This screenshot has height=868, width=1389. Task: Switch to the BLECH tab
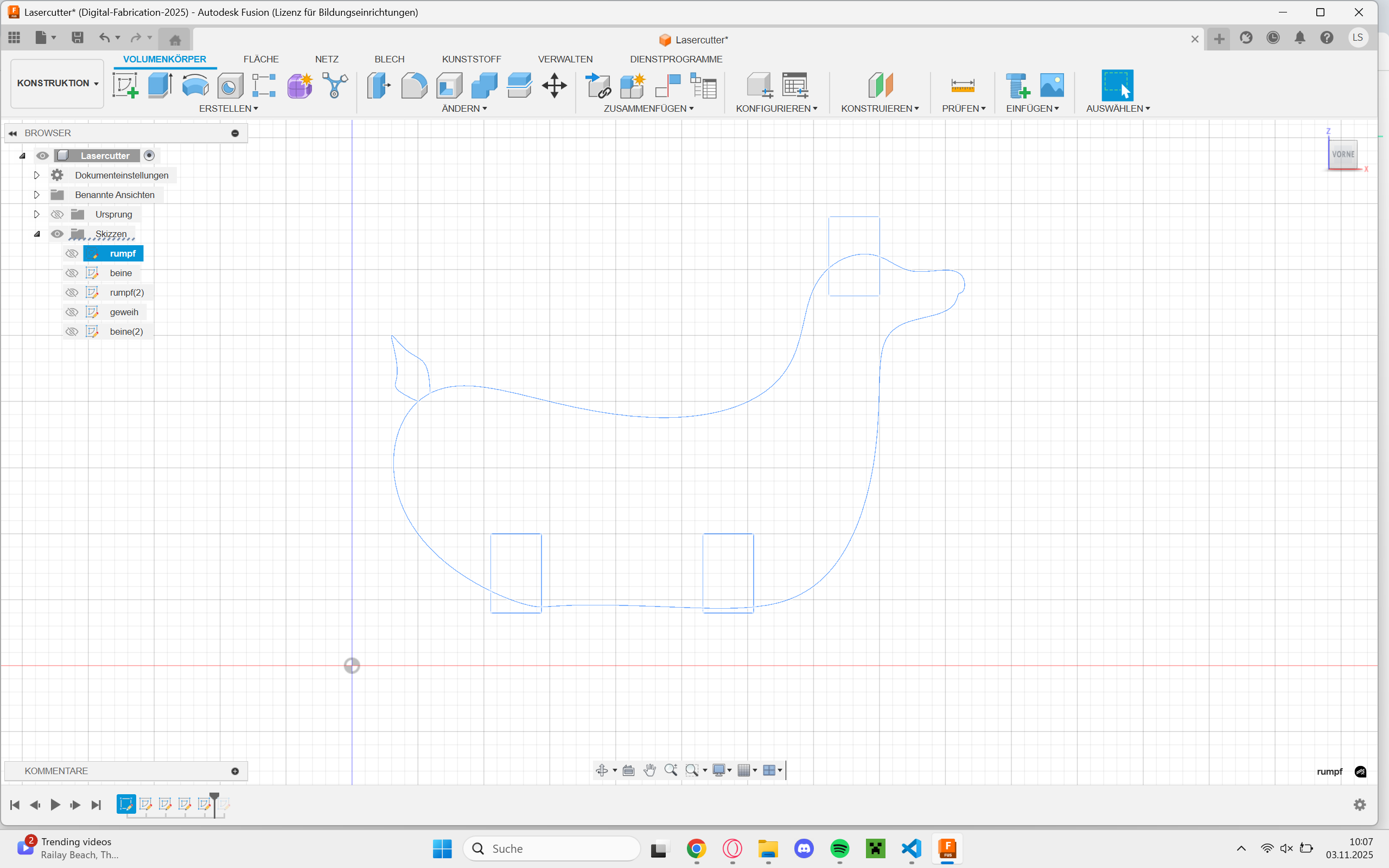pos(389,59)
